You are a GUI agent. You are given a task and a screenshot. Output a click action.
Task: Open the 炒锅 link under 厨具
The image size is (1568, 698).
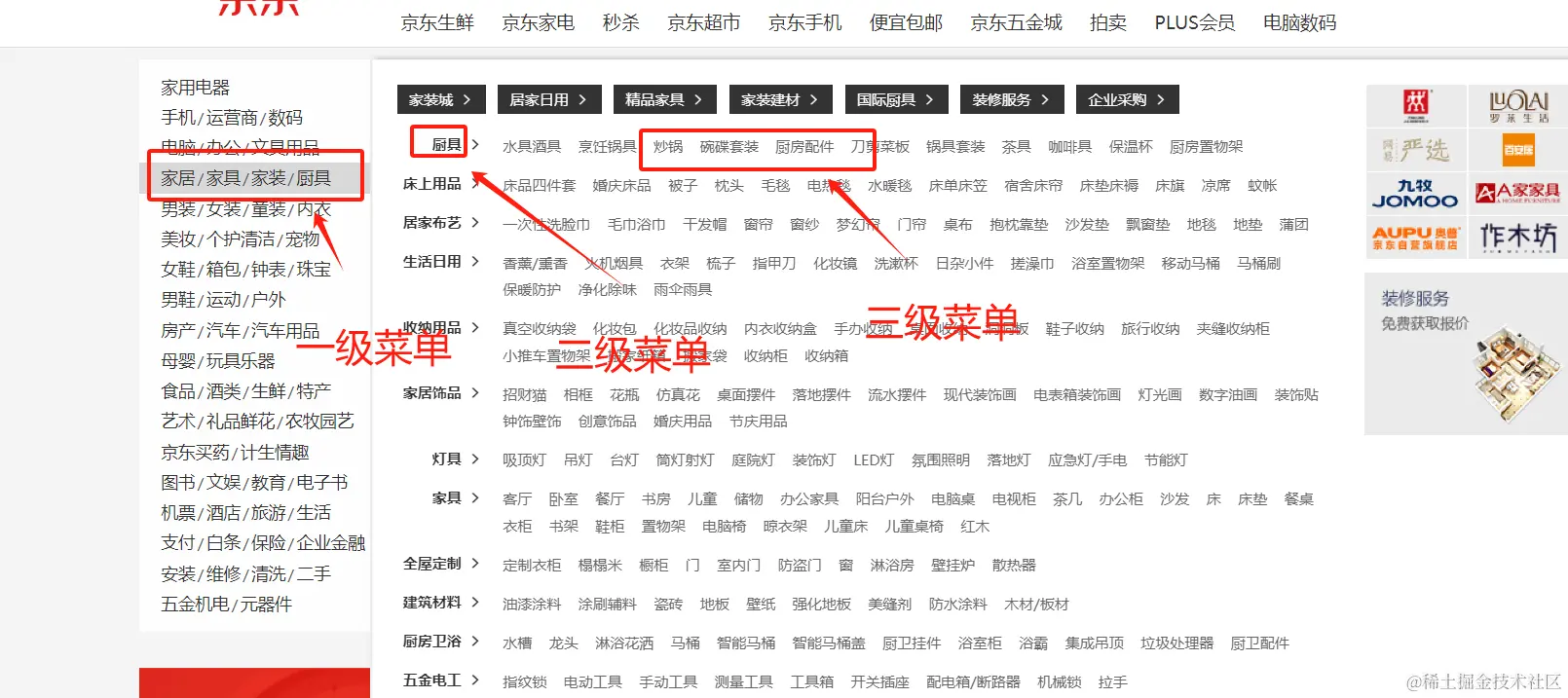[x=668, y=147]
